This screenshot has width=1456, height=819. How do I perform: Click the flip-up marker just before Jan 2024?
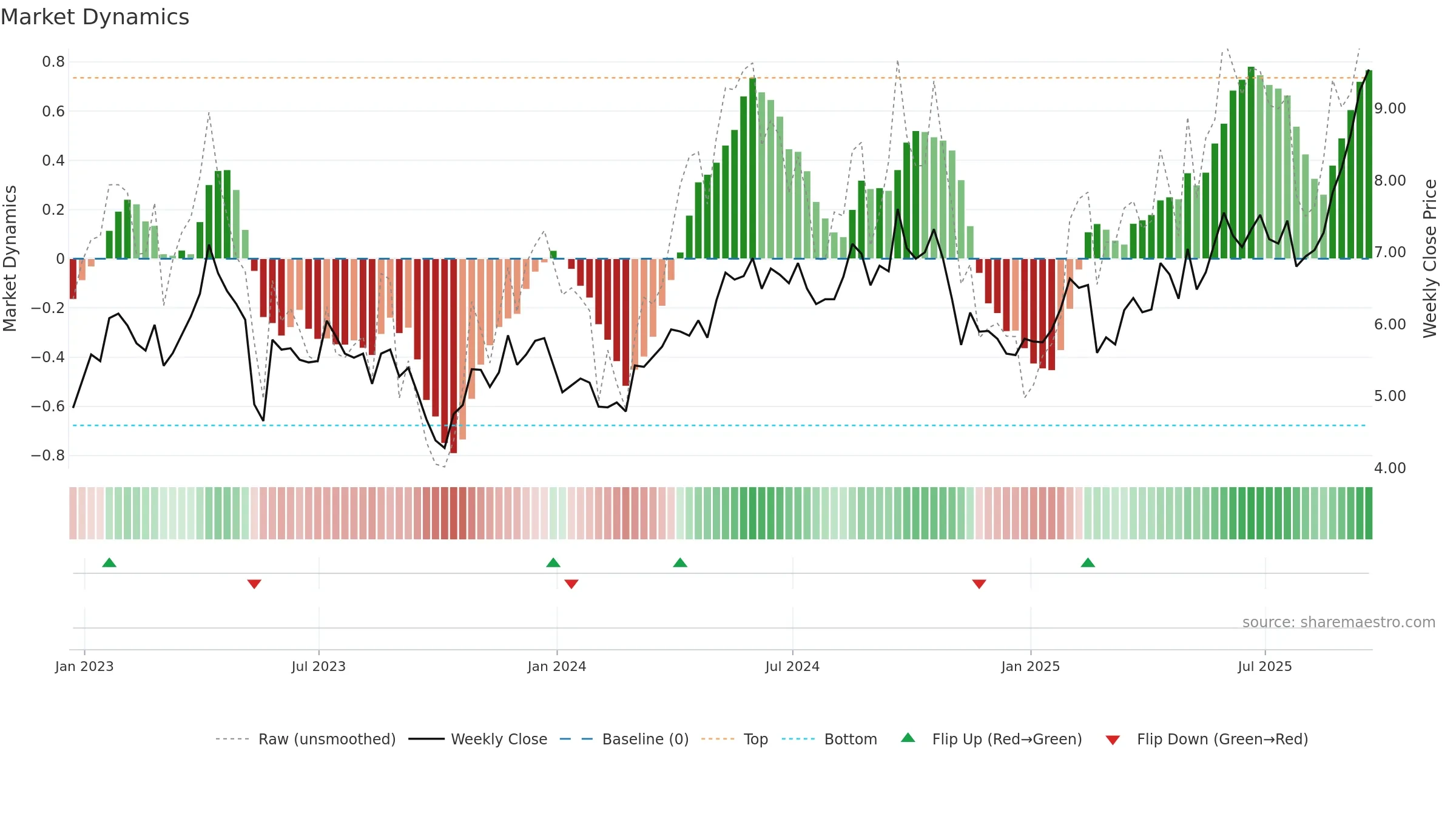(x=553, y=562)
